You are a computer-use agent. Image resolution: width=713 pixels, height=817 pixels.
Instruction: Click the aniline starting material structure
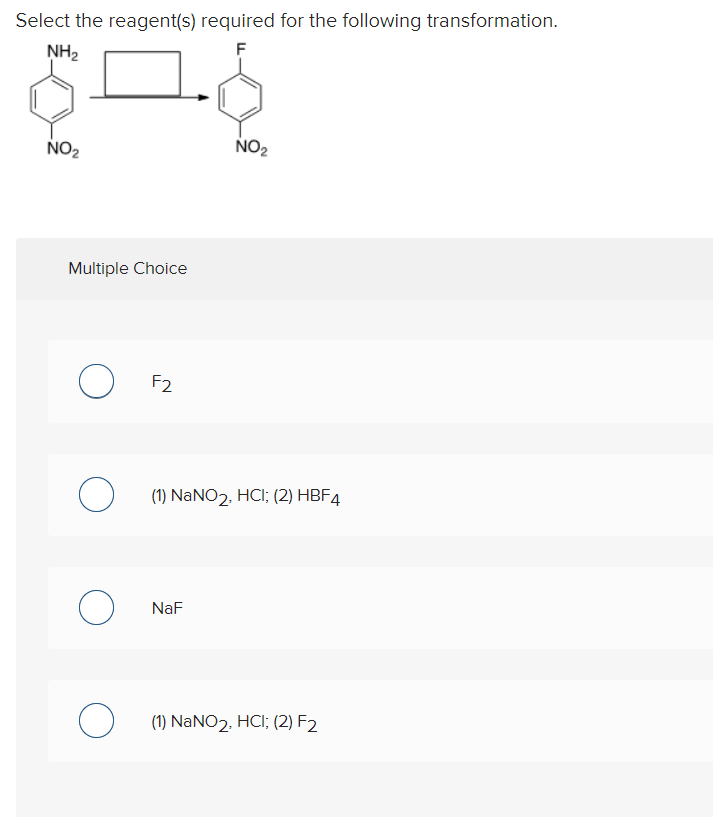click(x=52, y=98)
